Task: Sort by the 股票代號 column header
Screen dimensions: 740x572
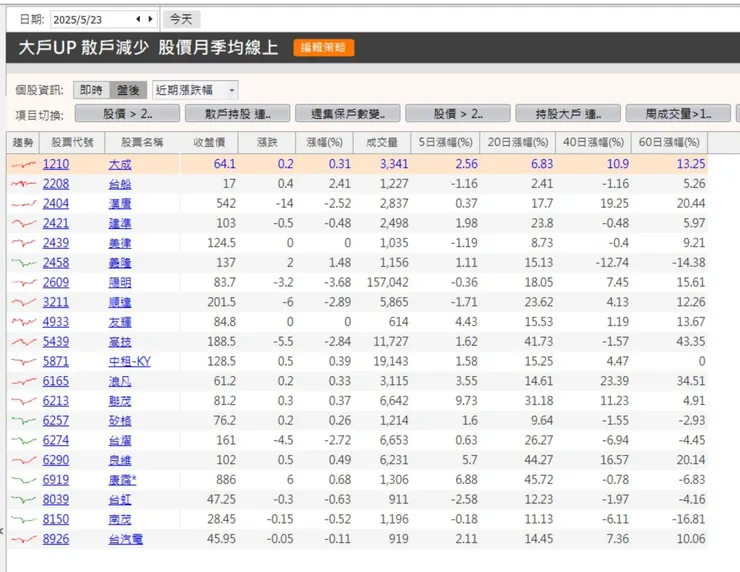Action: (72, 143)
